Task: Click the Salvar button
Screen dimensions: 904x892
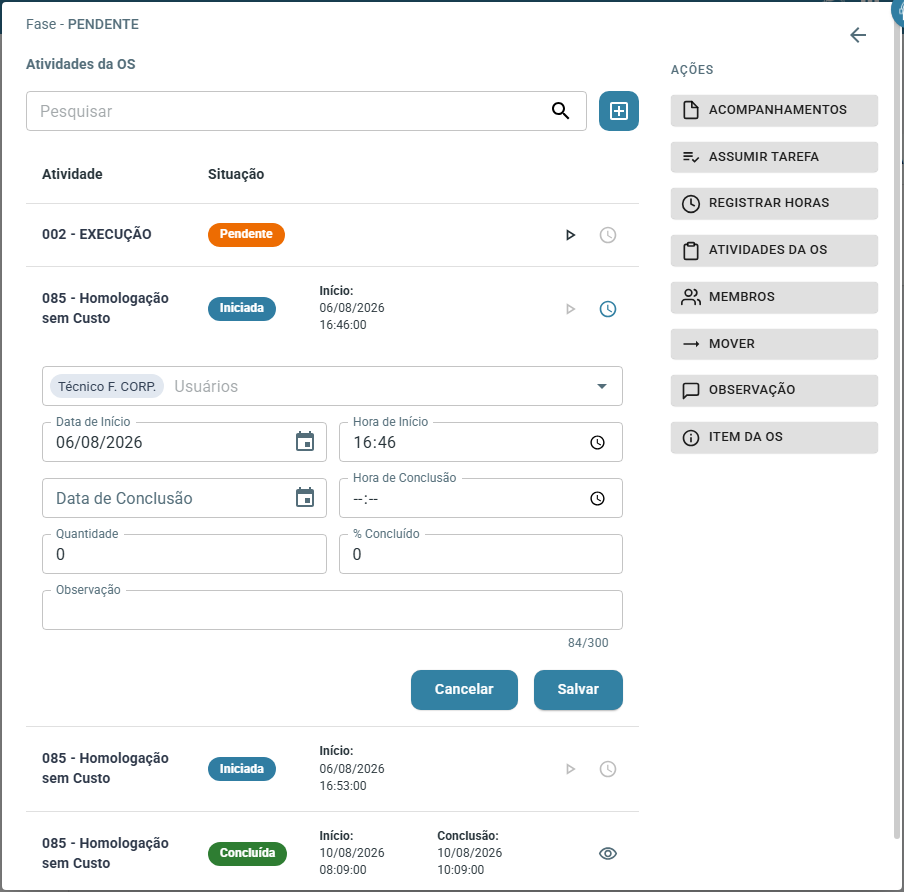Action: pos(578,690)
